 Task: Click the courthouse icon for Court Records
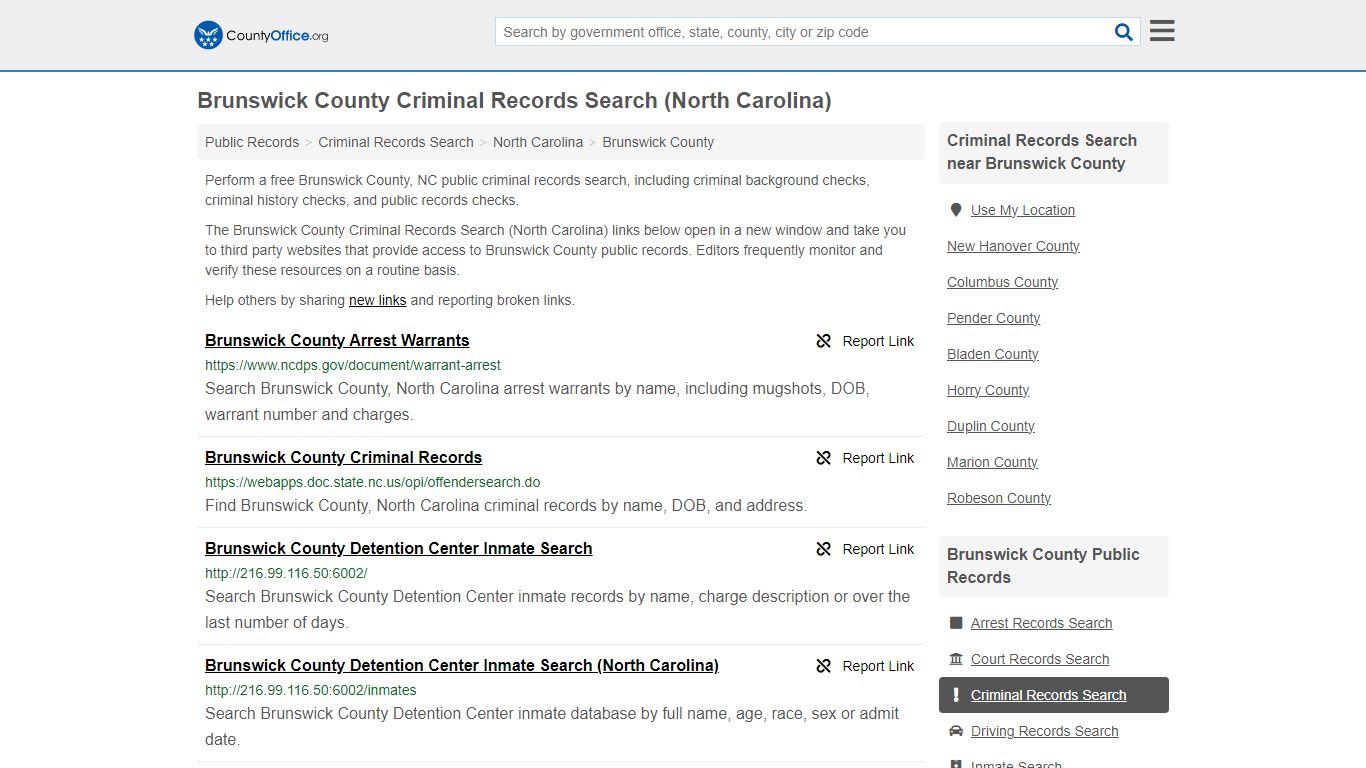956,659
